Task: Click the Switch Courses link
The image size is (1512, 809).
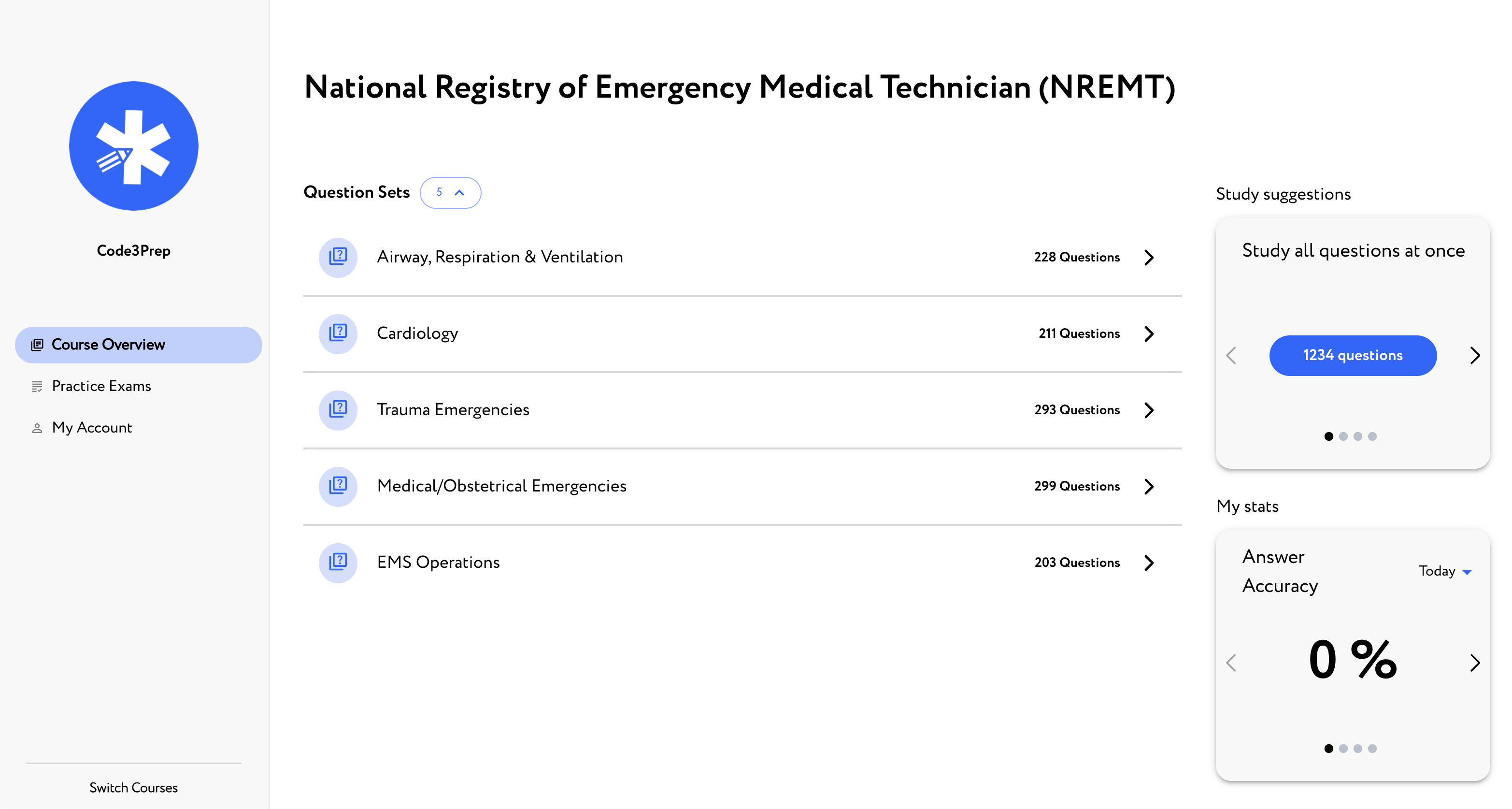Action: click(x=133, y=788)
